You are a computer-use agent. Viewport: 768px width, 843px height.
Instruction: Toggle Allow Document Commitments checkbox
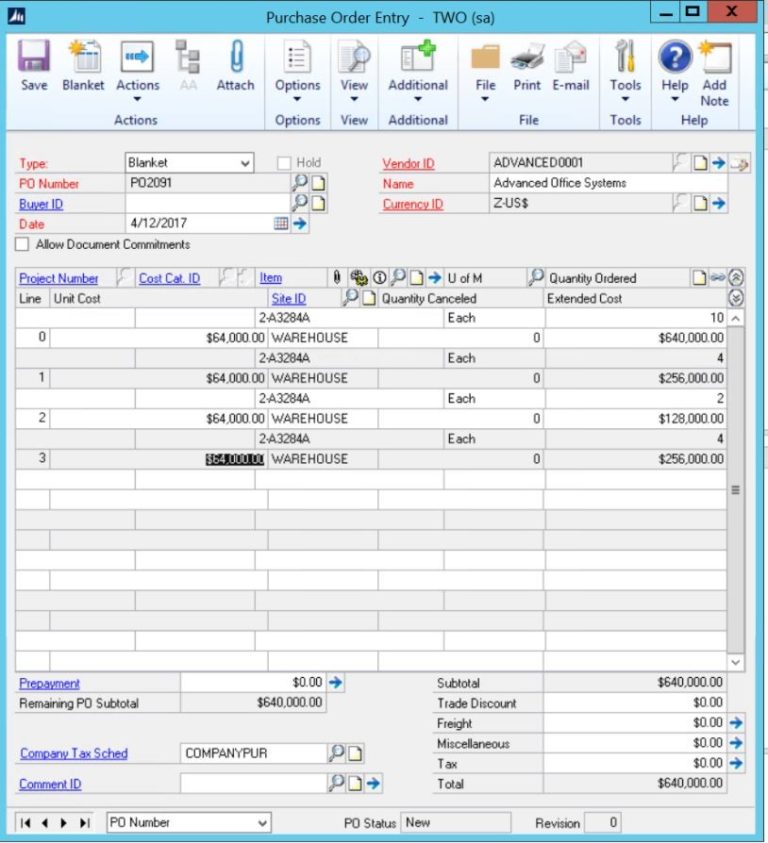[22, 245]
